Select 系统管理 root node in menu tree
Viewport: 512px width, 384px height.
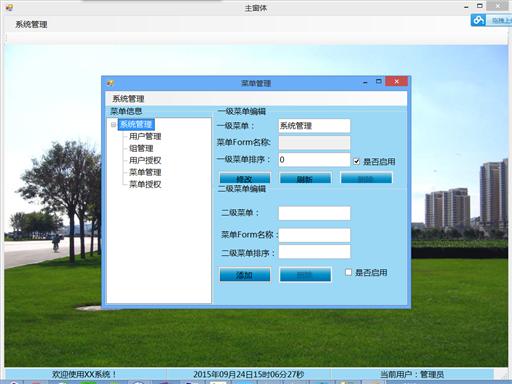point(136,125)
